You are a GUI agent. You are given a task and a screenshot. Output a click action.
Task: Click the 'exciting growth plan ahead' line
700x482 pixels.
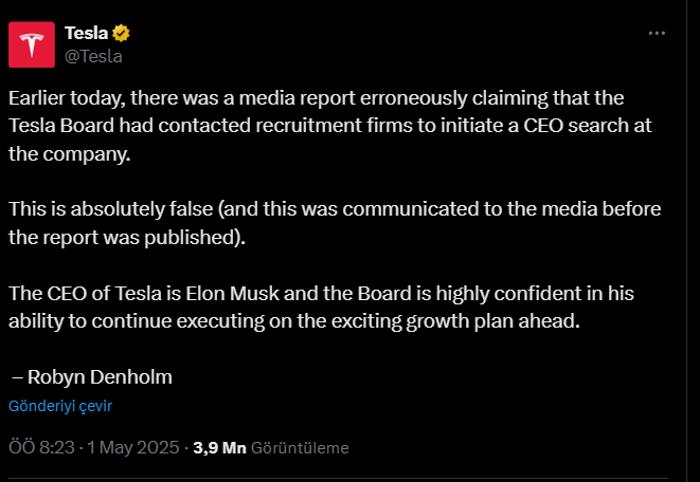294,321
